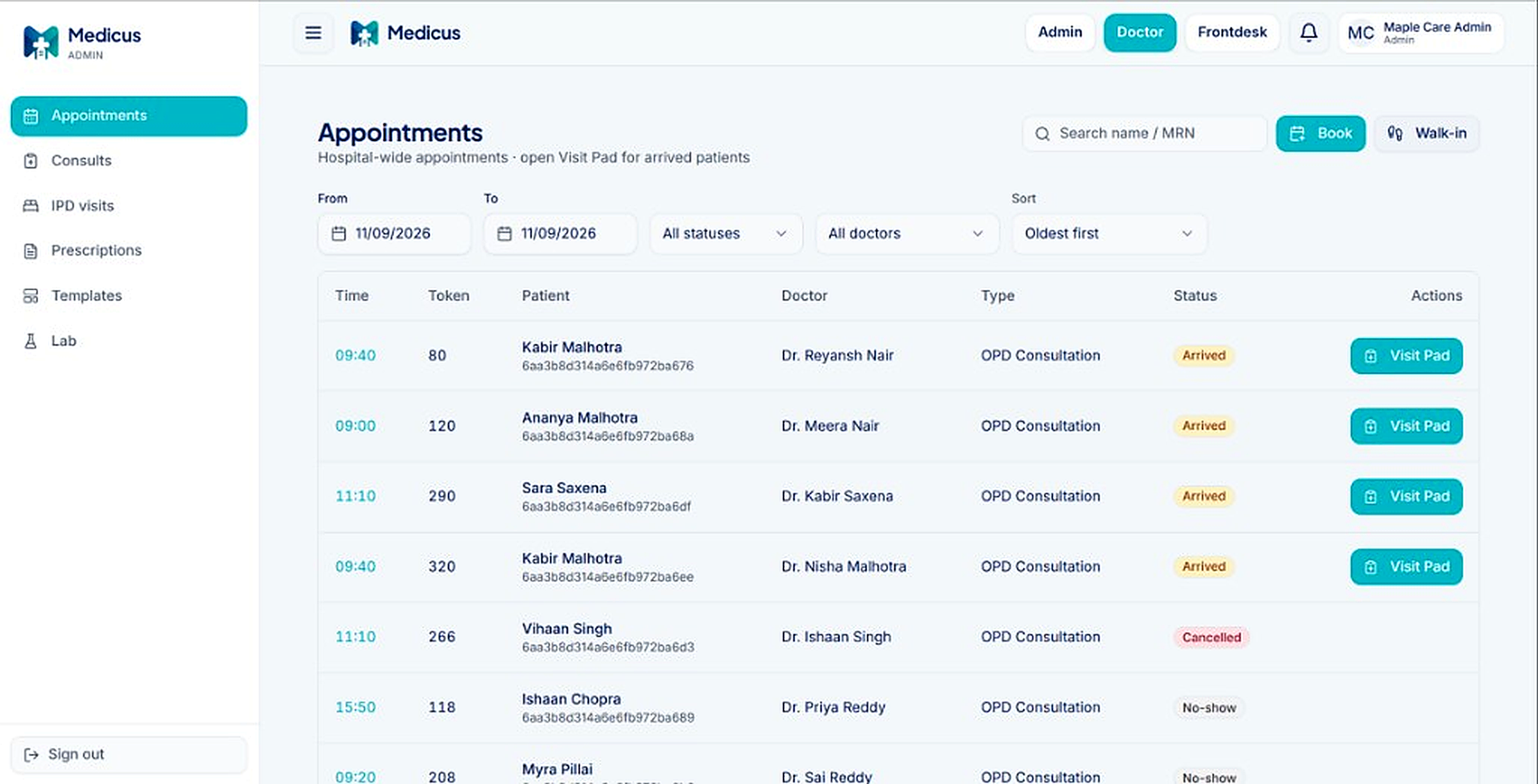This screenshot has width=1538, height=784.
Task: Click the Walk-in footprints icon
Action: tap(1395, 133)
